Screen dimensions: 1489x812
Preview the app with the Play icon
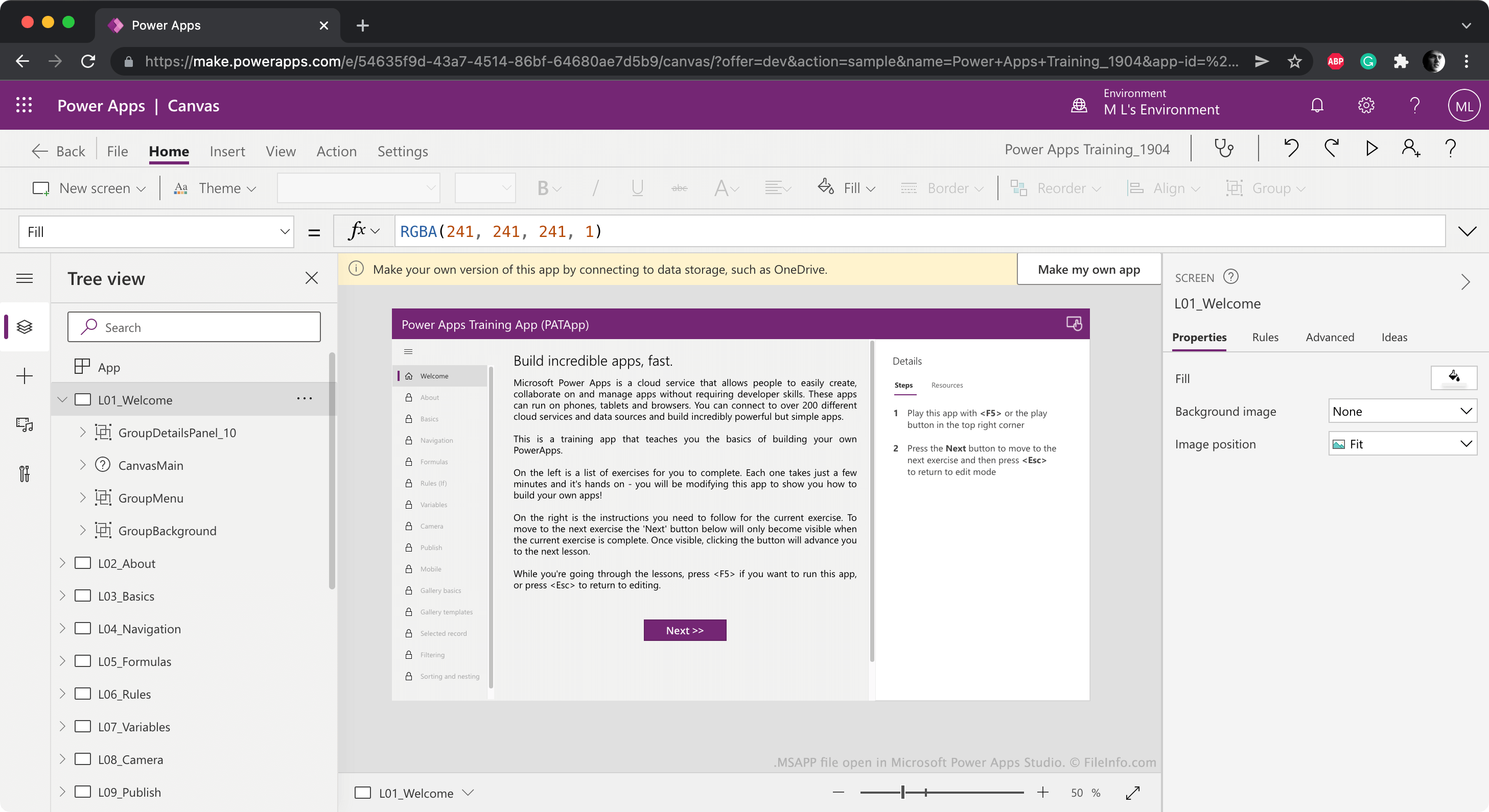click(x=1370, y=149)
